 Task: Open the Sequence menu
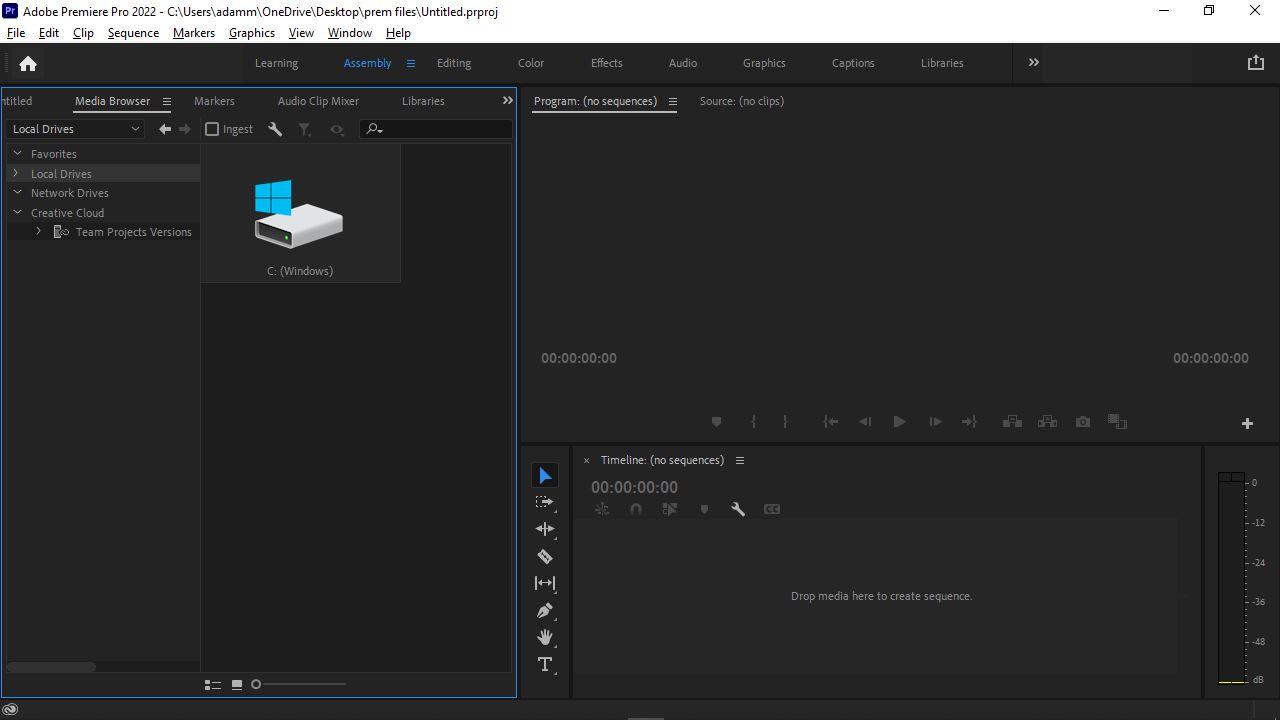[133, 33]
